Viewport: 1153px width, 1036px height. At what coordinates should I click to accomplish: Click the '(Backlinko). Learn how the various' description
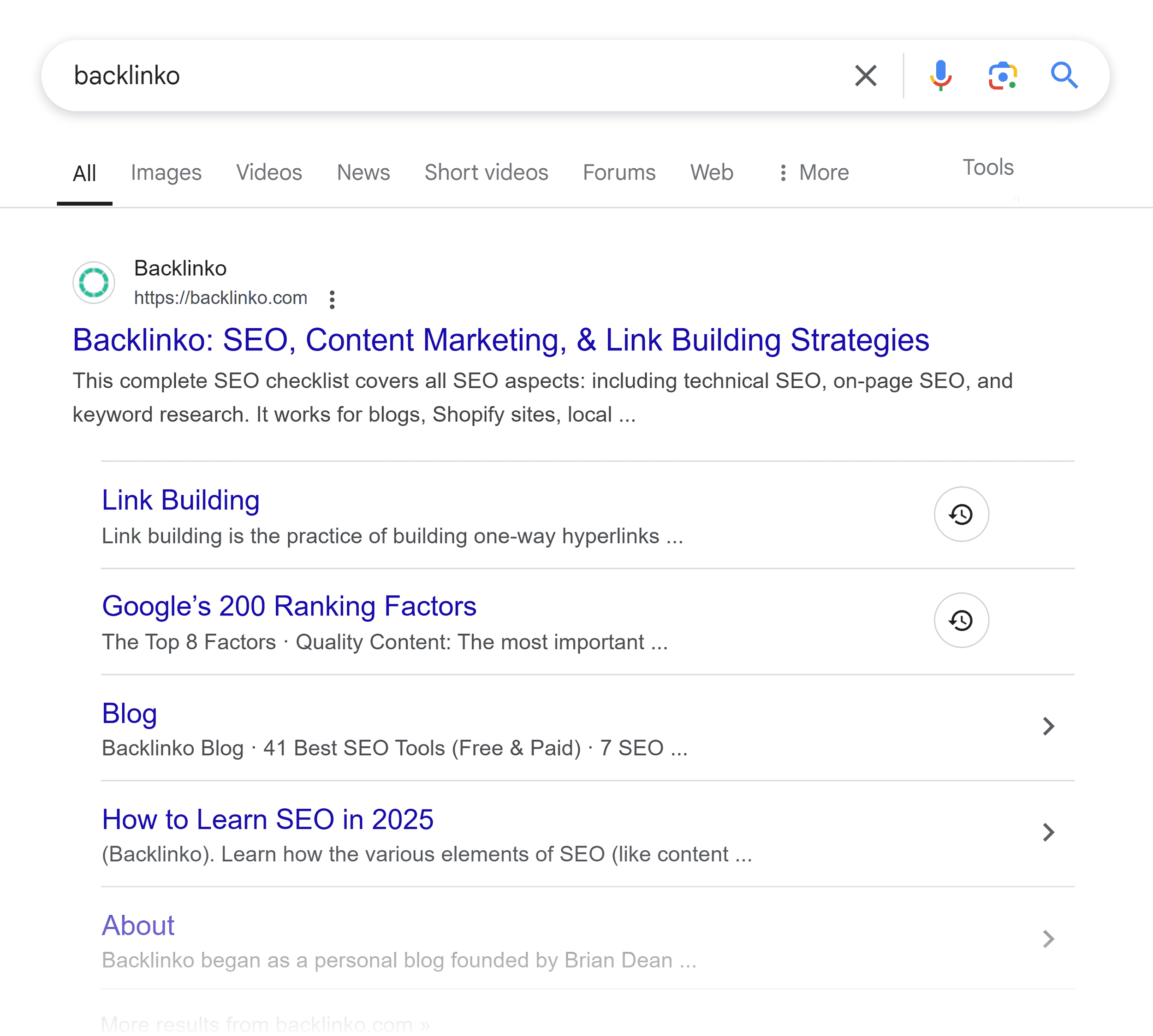[x=427, y=854]
